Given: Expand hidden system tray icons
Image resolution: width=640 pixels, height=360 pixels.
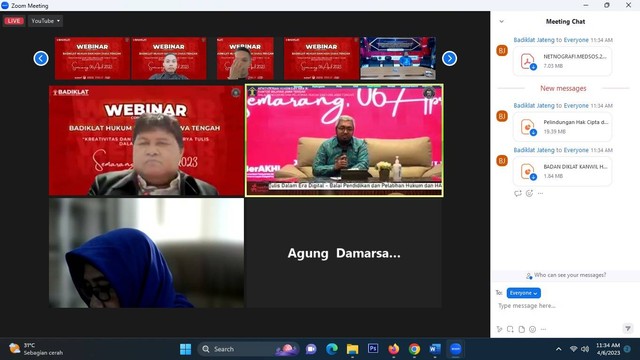Looking at the screenshot, I should (x=558, y=349).
